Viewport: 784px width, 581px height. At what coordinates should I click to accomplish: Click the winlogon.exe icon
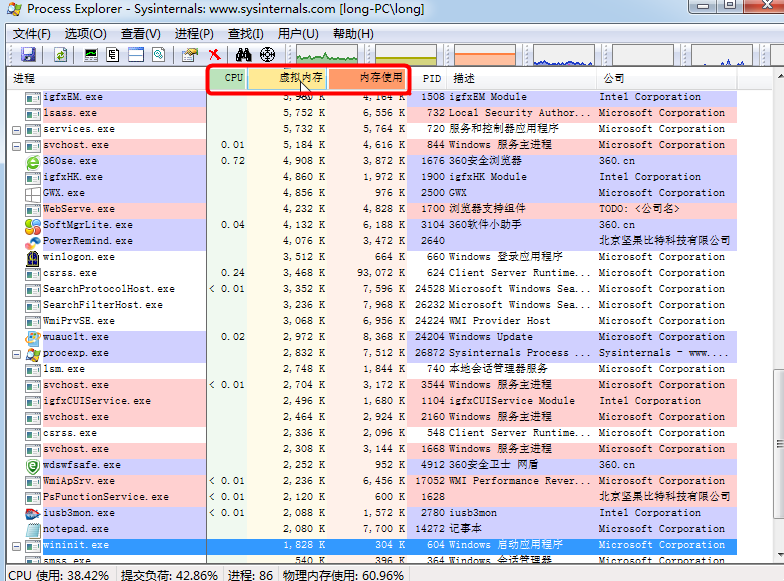pyautogui.click(x=33, y=258)
